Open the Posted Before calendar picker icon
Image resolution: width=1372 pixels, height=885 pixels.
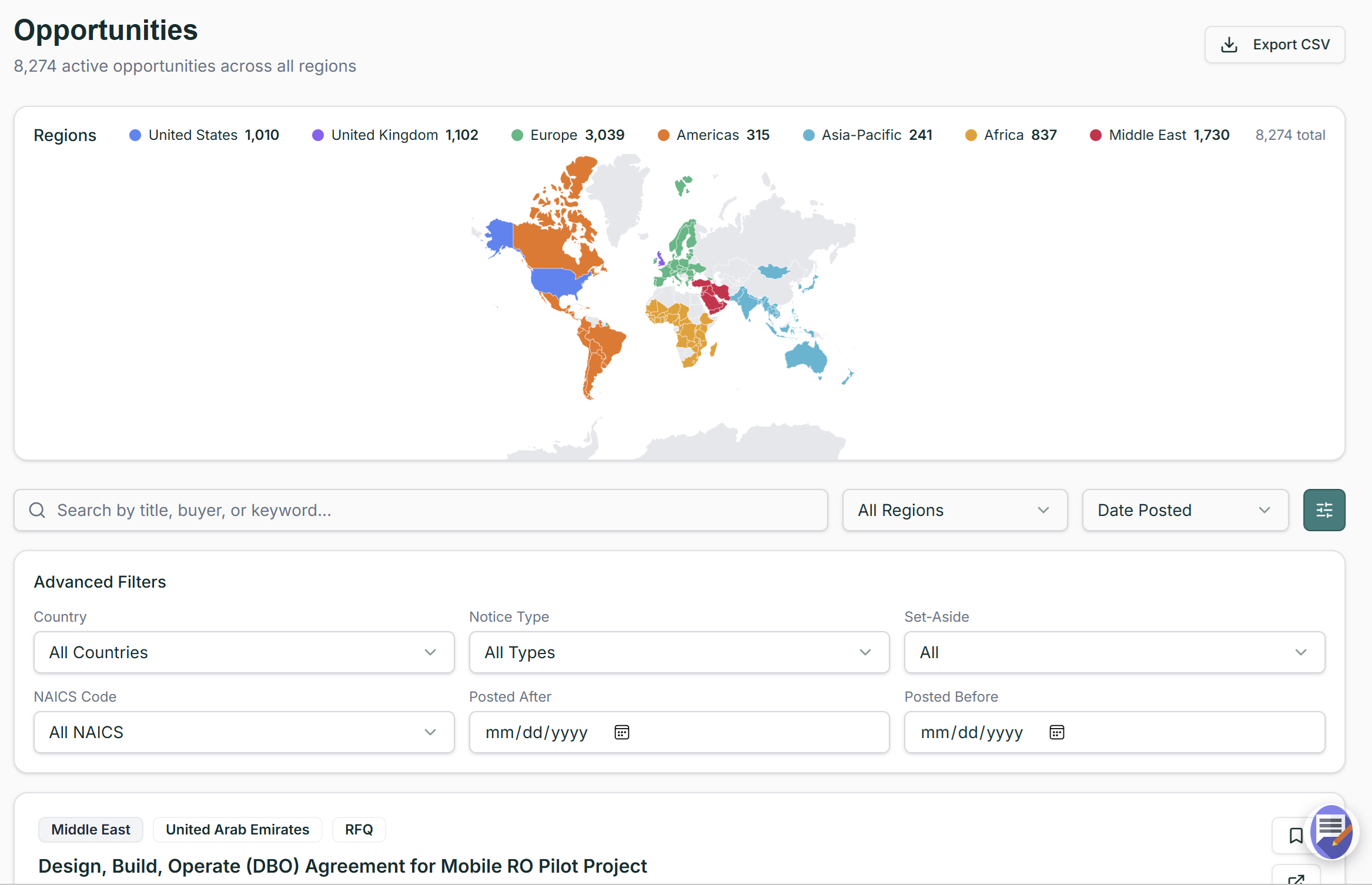tap(1056, 732)
